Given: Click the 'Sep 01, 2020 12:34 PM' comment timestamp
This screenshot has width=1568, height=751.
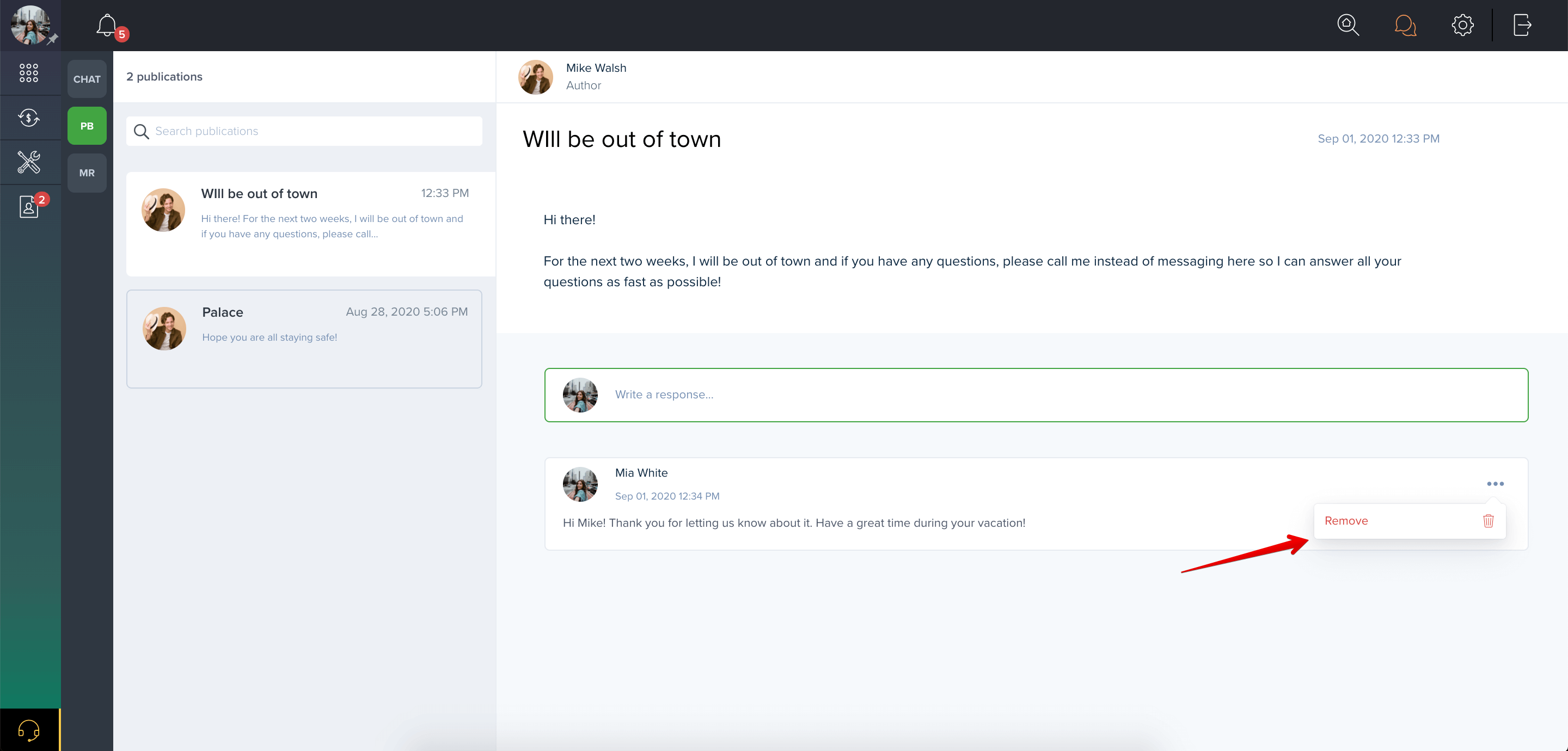Looking at the screenshot, I should [667, 496].
